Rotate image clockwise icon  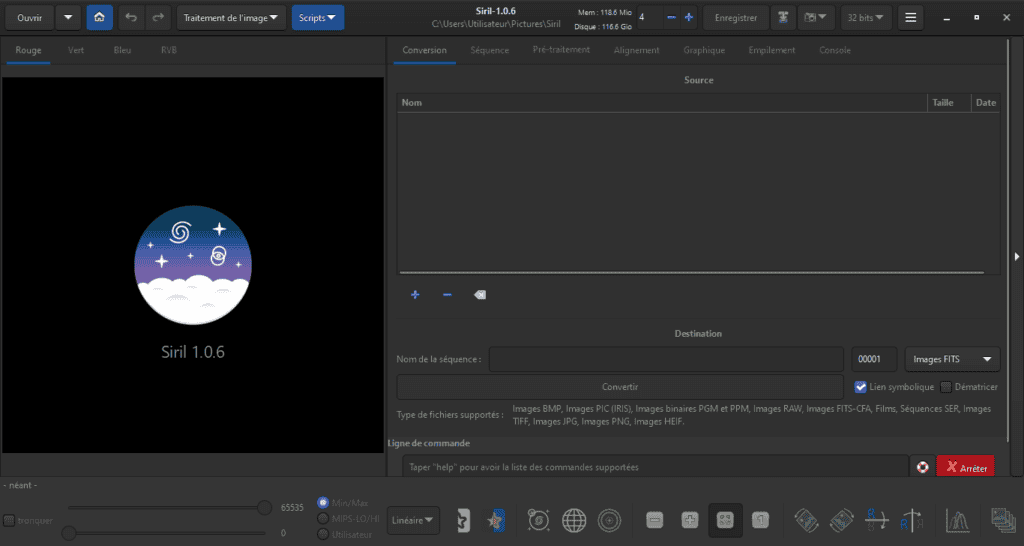[842, 521]
